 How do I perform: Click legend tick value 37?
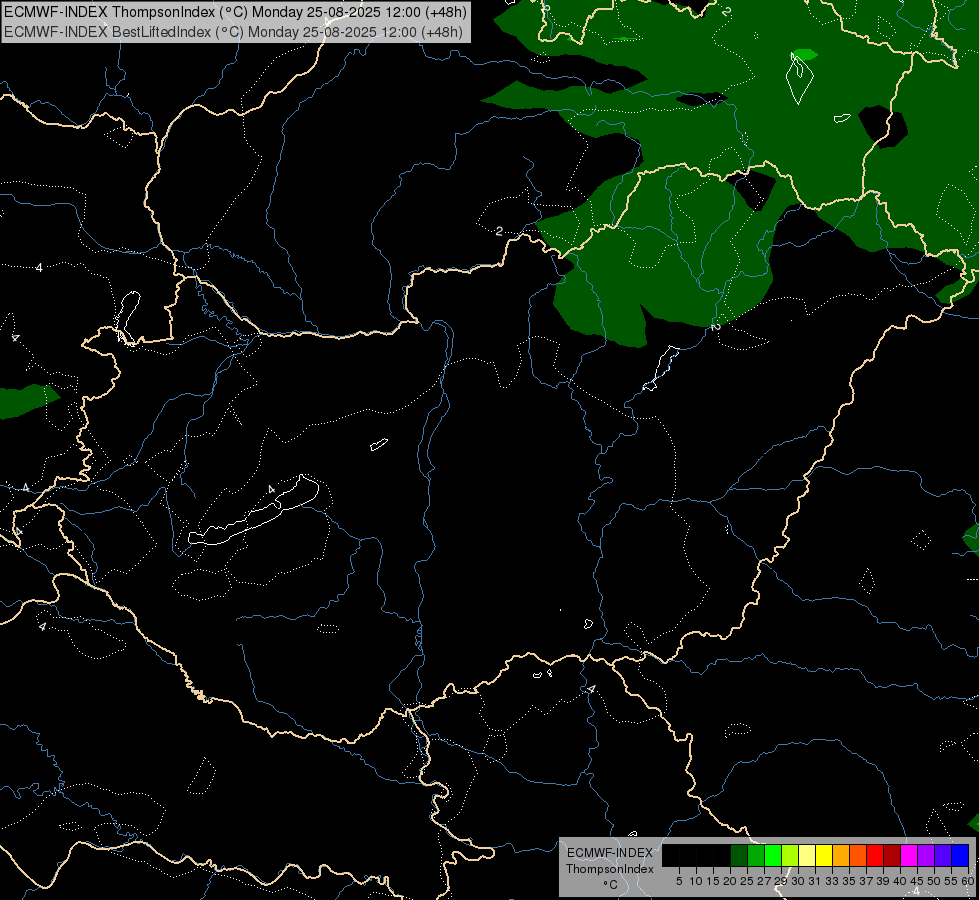click(x=866, y=881)
